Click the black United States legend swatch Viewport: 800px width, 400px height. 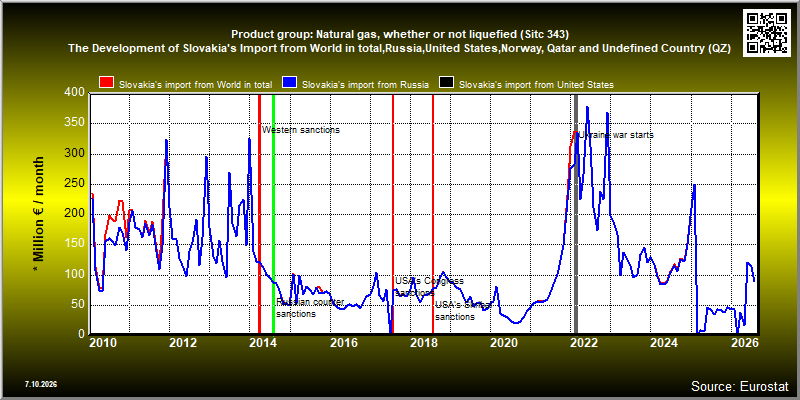coord(447,84)
